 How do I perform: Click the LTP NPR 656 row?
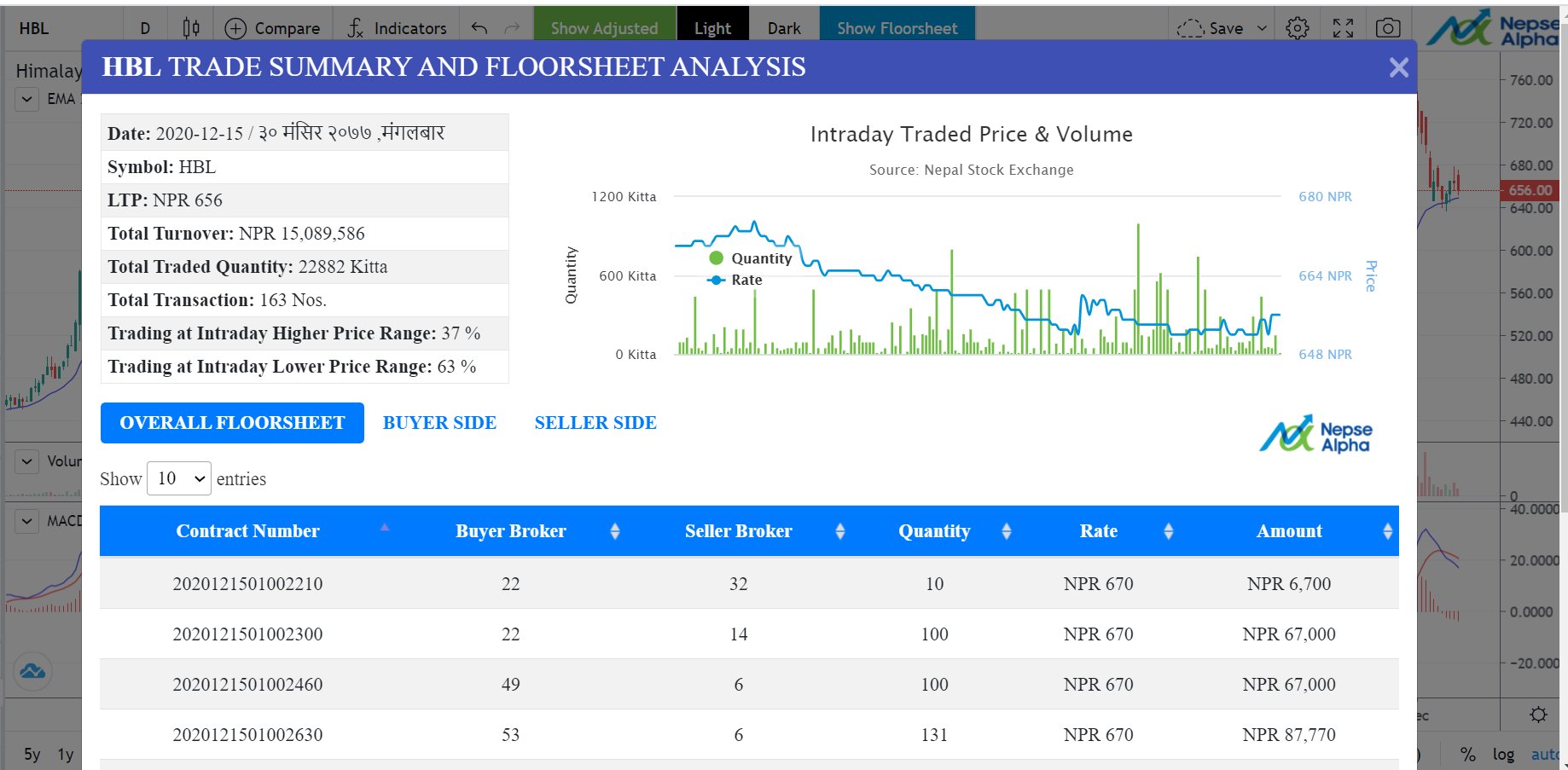click(x=305, y=200)
